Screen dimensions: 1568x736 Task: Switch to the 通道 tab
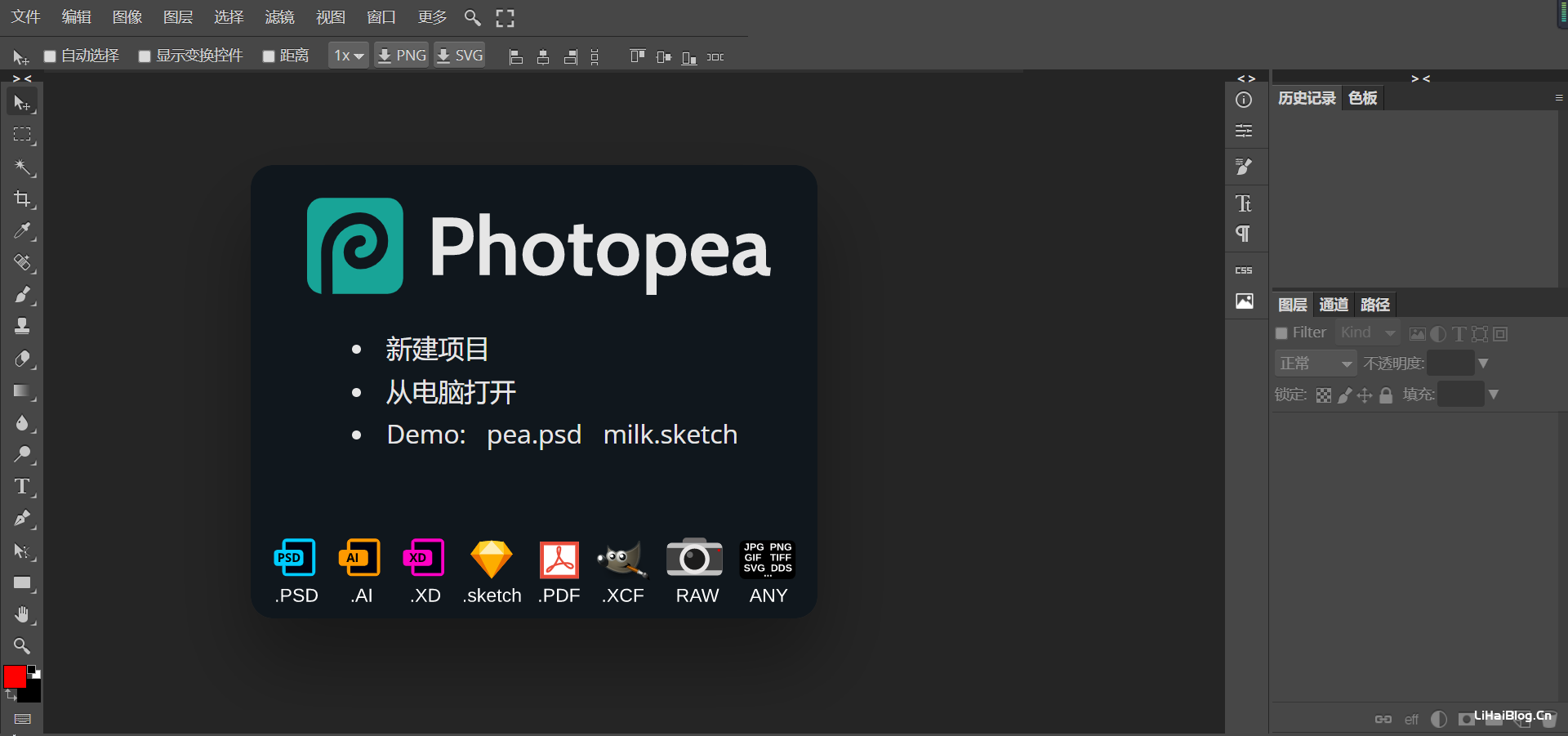pyautogui.click(x=1334, y=305)
